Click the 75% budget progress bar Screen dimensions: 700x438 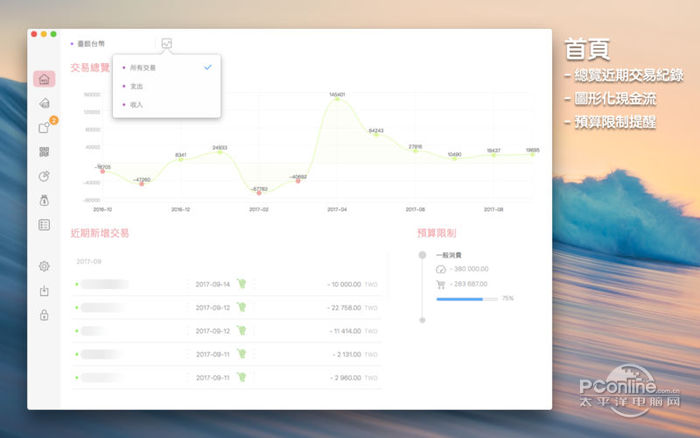pyautogui.click(x=467, y=299)
